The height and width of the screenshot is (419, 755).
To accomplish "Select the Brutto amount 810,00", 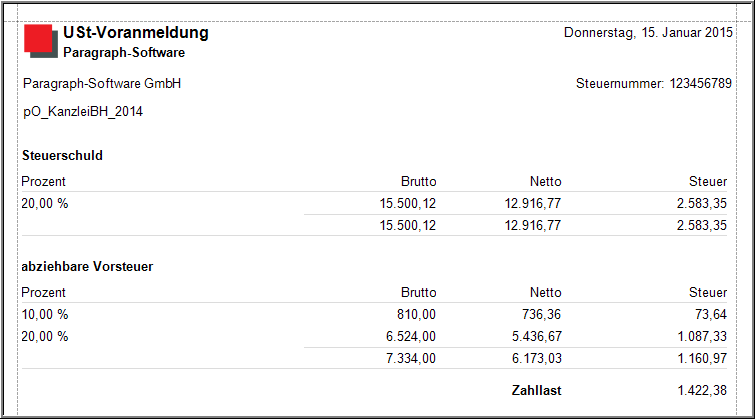I will pyautogui.click(x=416, y=314).
